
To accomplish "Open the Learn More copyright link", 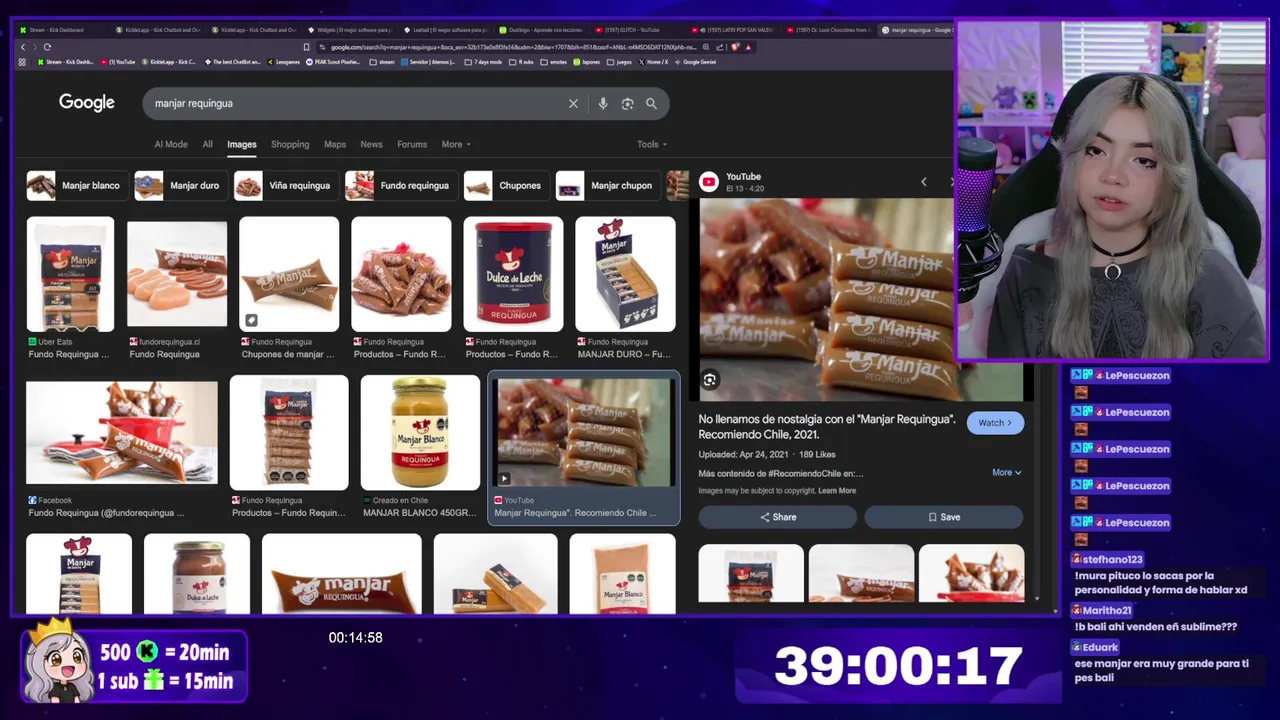I will pyautogui.click(x=837, y=491).
